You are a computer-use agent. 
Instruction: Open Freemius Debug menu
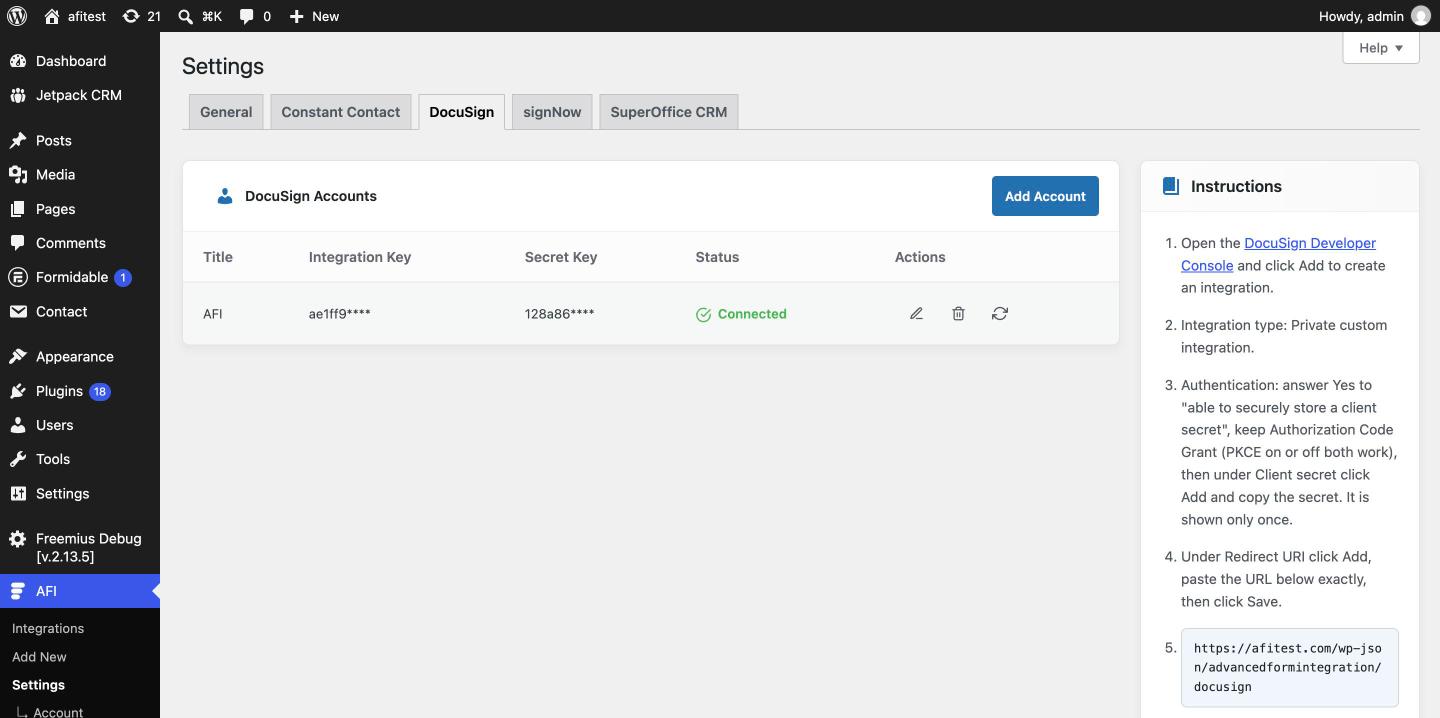pos(80,547)
